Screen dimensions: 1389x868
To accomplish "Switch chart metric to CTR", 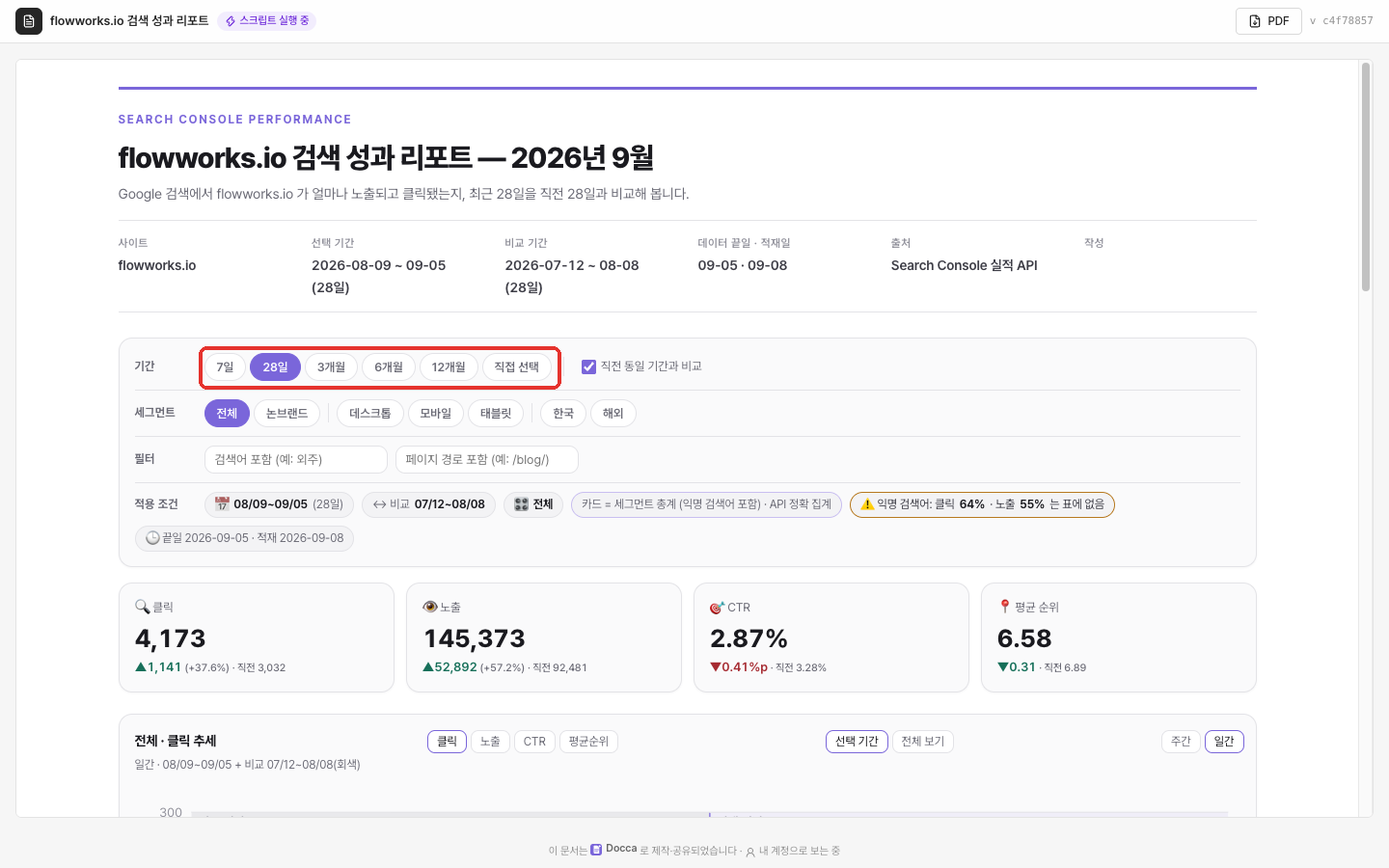I will click(534, 742).
